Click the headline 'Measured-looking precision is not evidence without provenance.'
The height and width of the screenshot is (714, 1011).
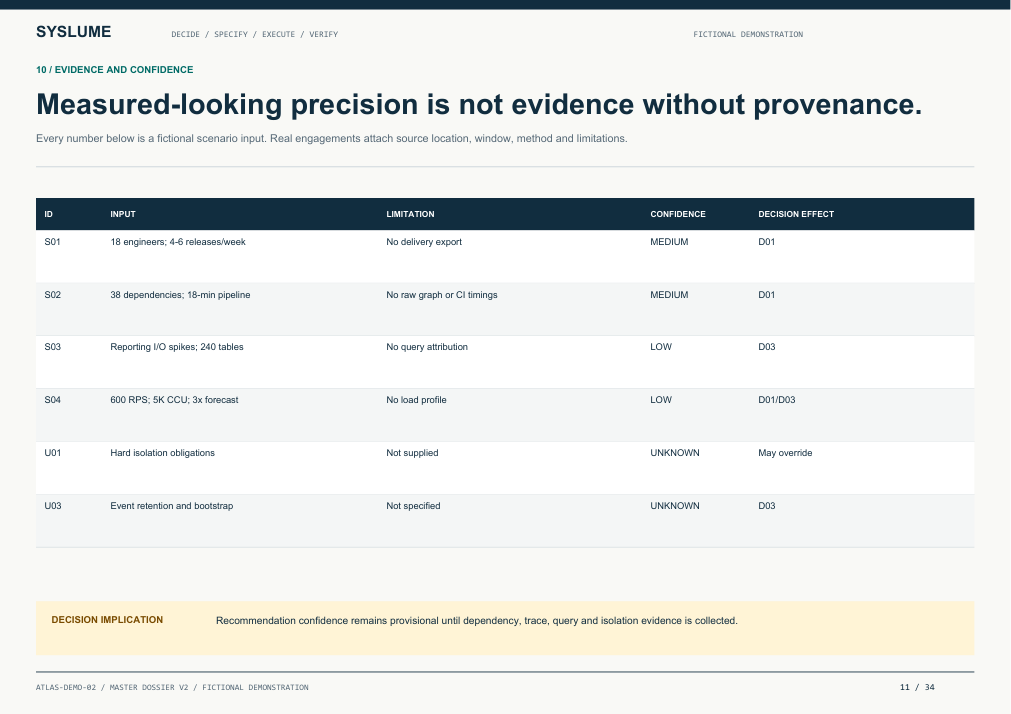479,104
